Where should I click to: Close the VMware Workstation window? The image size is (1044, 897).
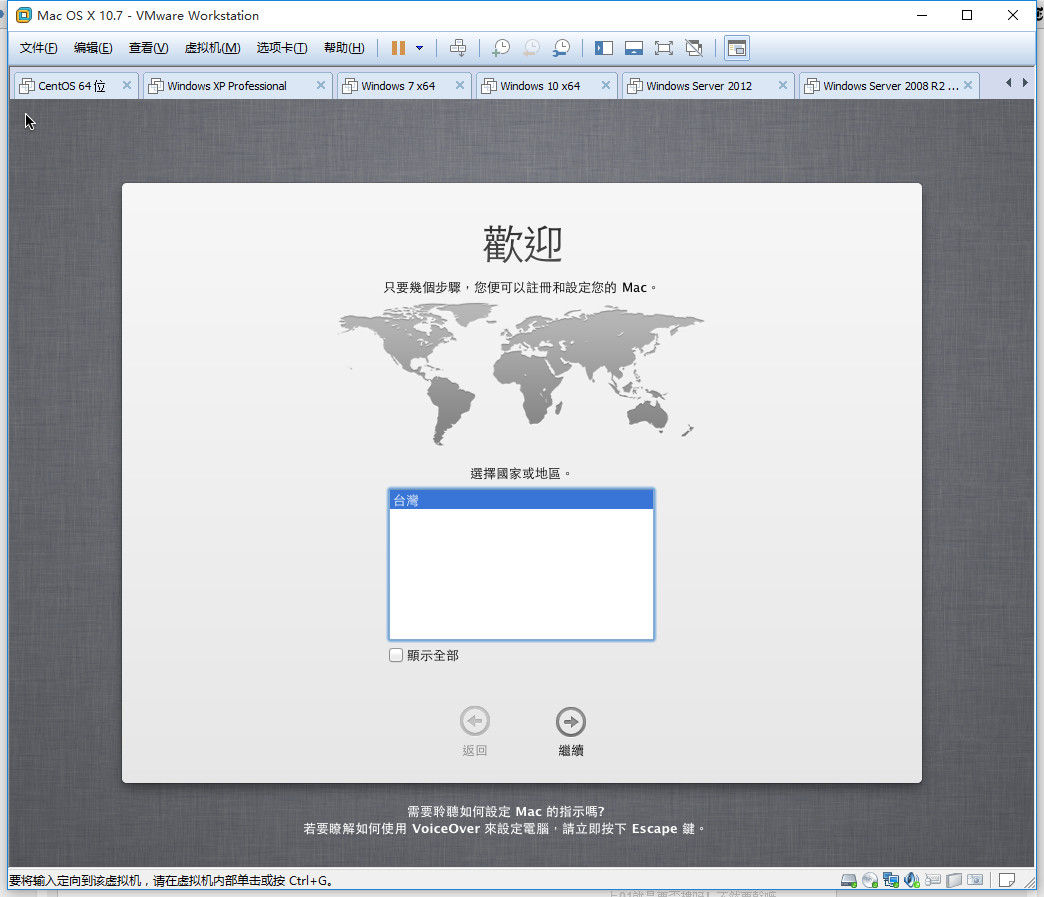(1013, 15)
